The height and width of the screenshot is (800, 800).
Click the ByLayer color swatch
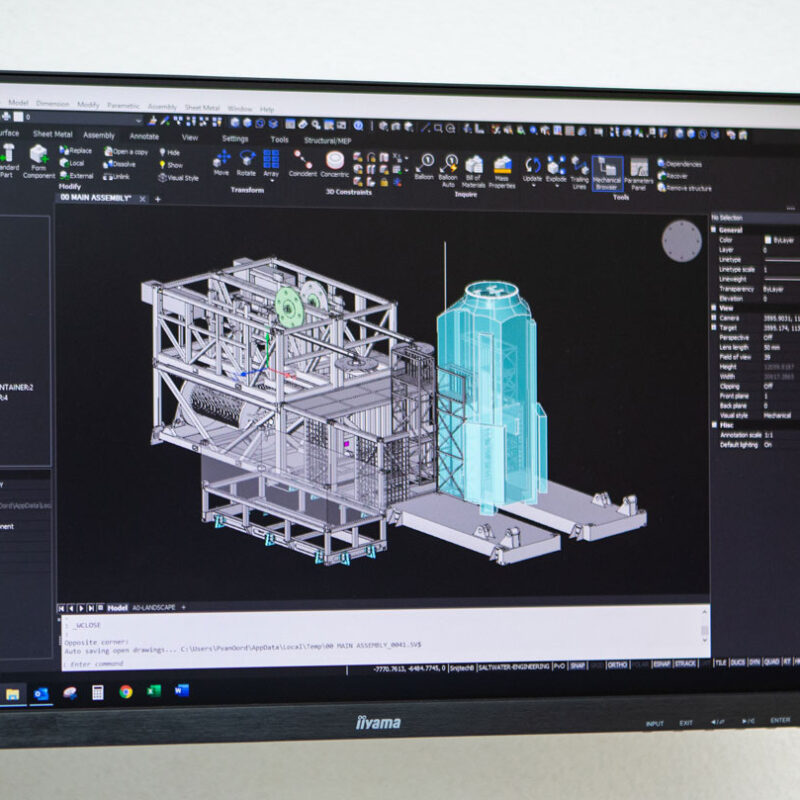[768, 240]
